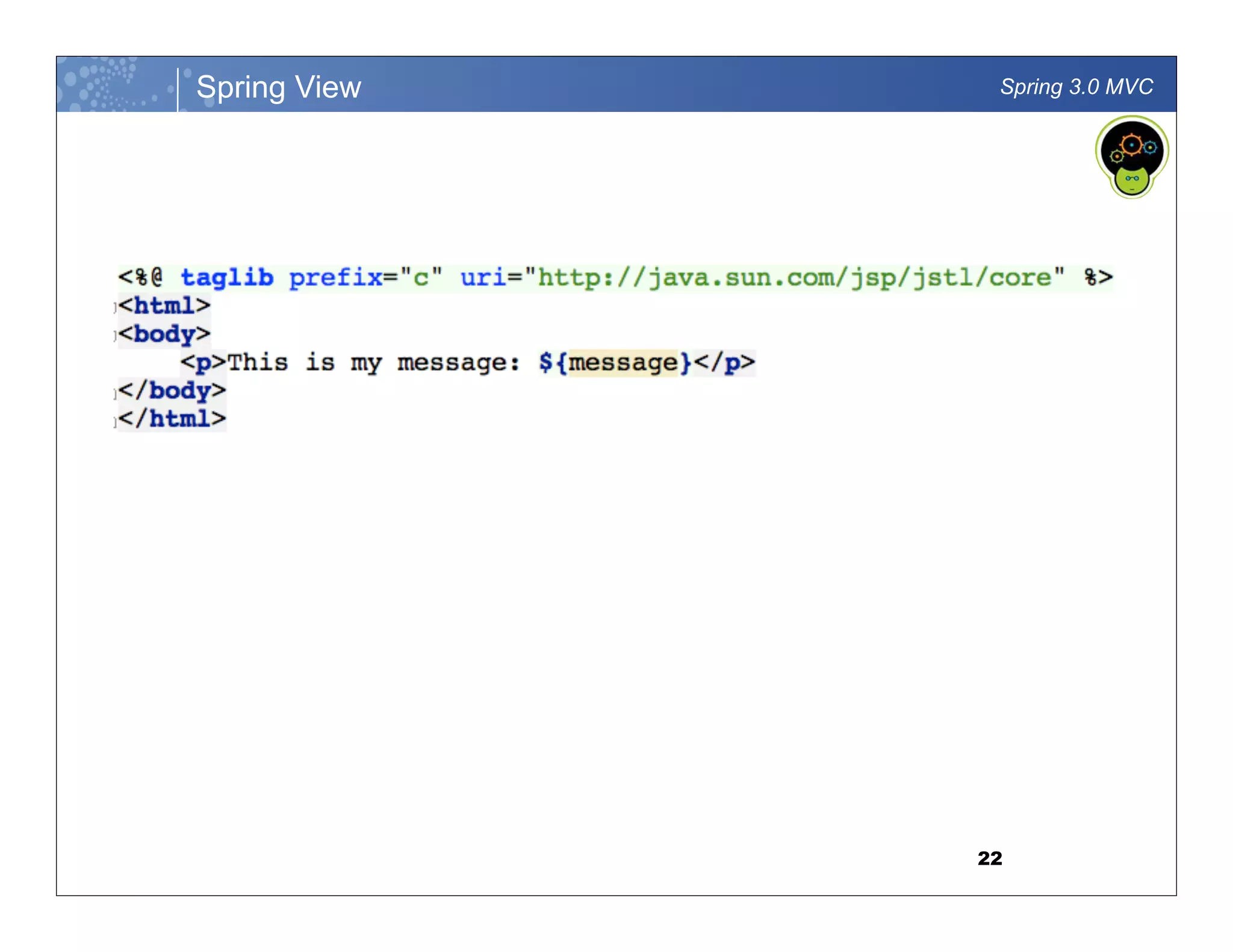Click the prefix value "c" string

(x=421, y=278)
